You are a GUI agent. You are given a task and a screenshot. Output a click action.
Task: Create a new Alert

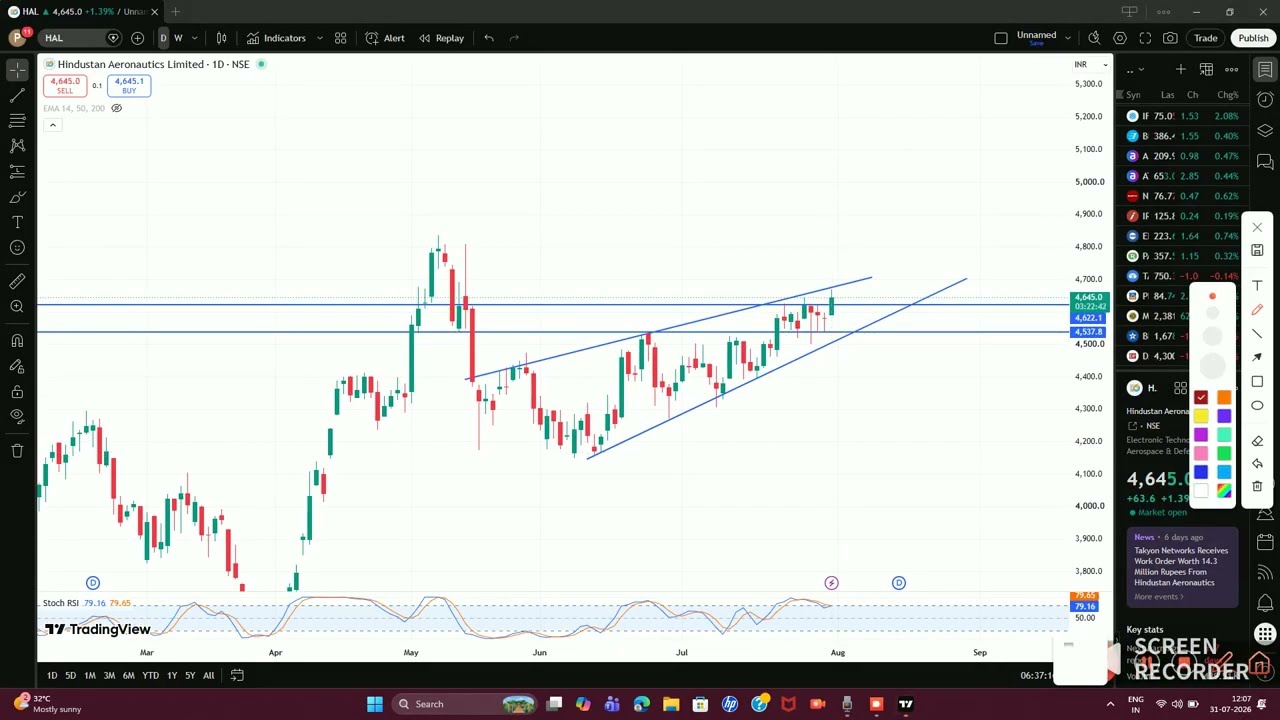pyautogui.click(x=385, y=38)
